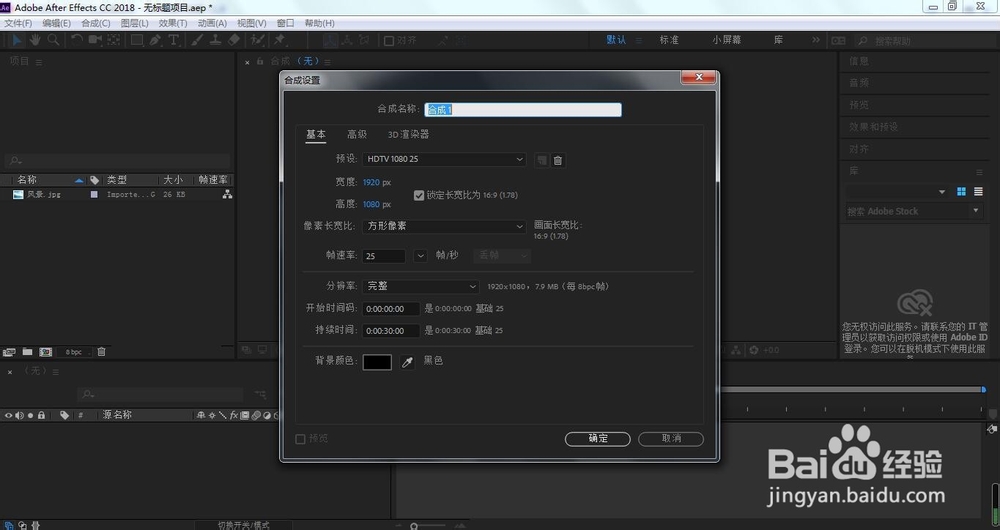The width and height of the screenshot is (1000, 530).
Task: Toggle 锁定长宽比 checkbox
Action: [419, 195]
